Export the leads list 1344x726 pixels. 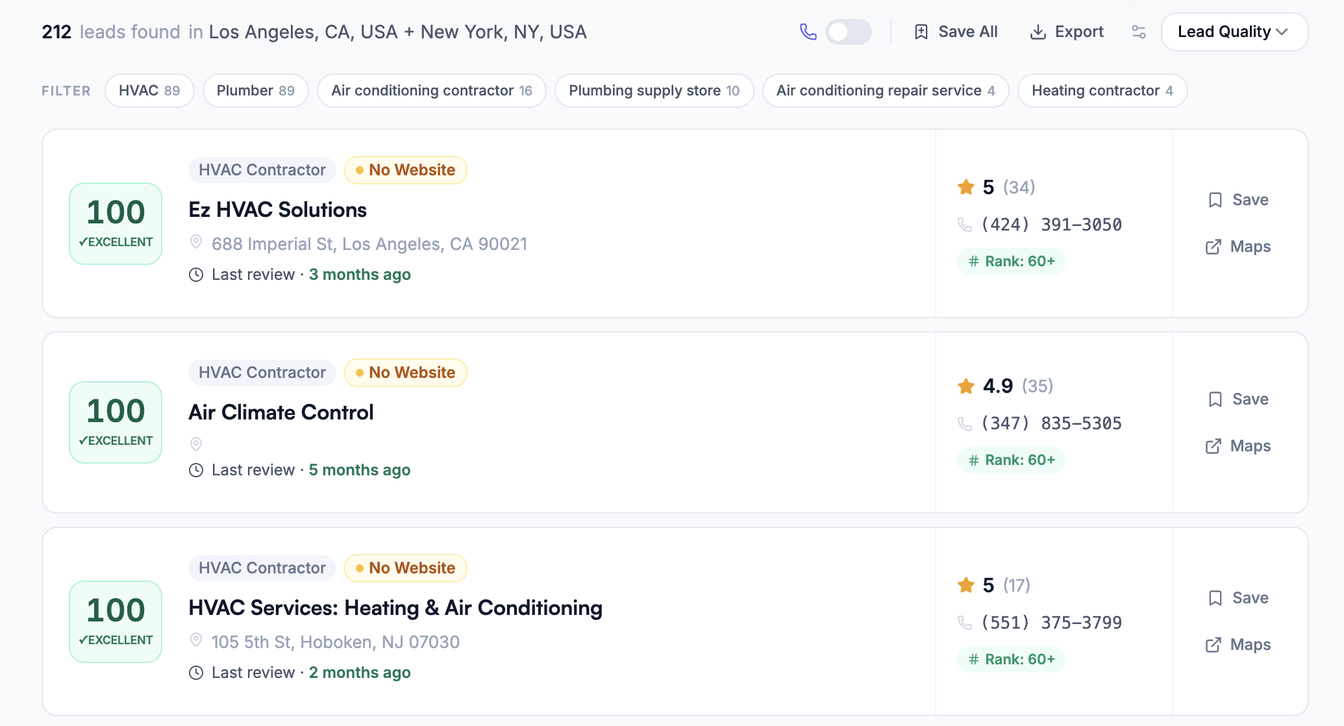click(x=1067, y=32)
